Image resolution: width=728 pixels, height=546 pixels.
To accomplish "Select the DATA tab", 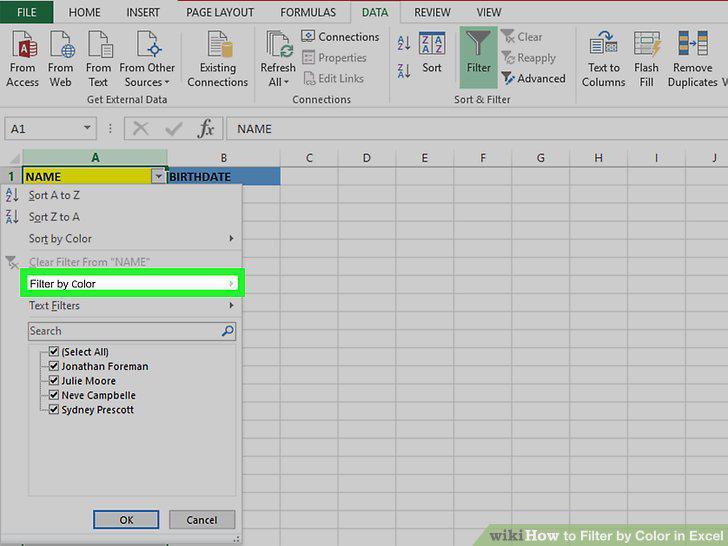I will 375,13.
